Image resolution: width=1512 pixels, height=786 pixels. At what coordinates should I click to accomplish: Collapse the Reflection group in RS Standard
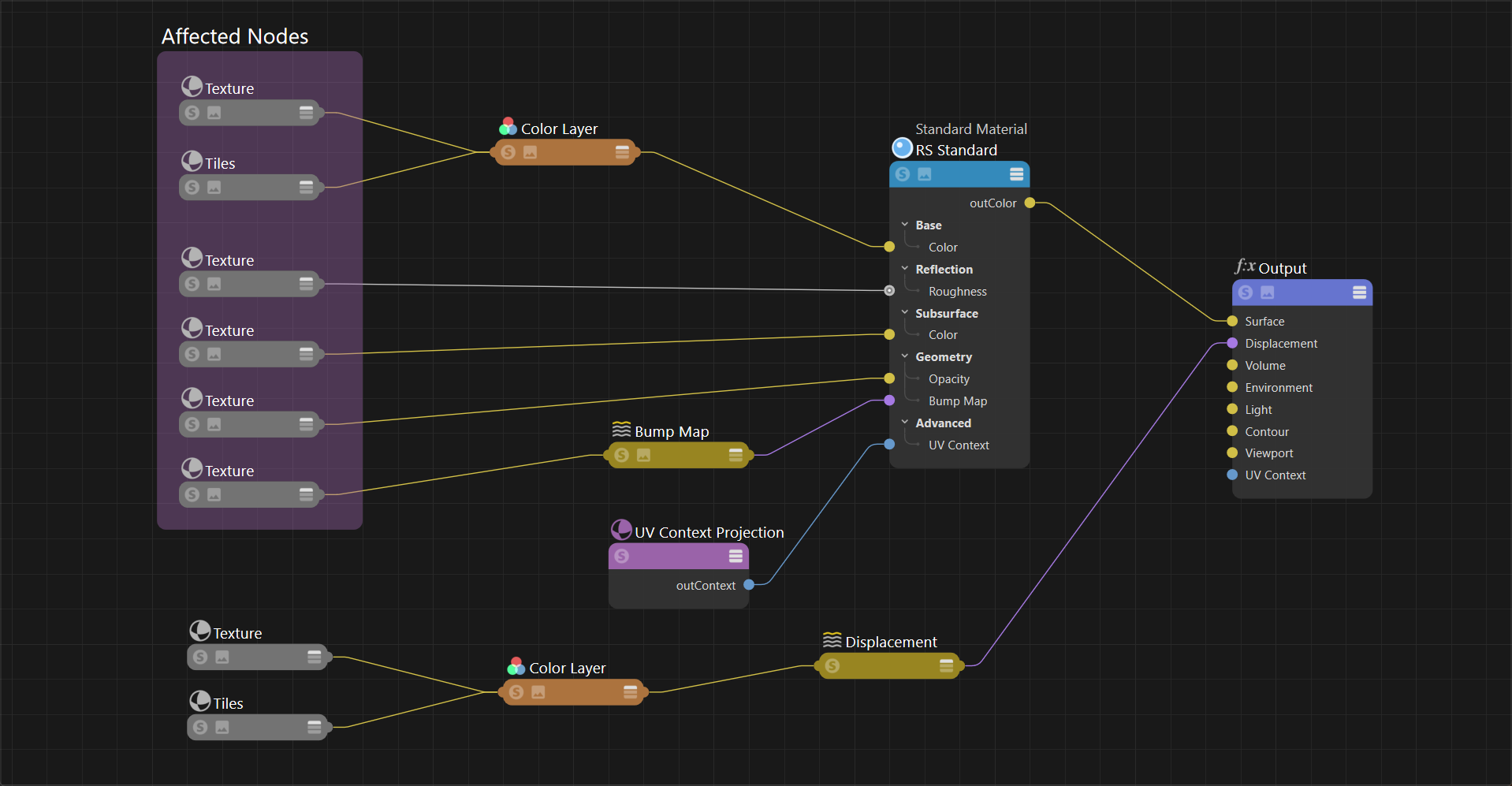[x=905, y=269]
